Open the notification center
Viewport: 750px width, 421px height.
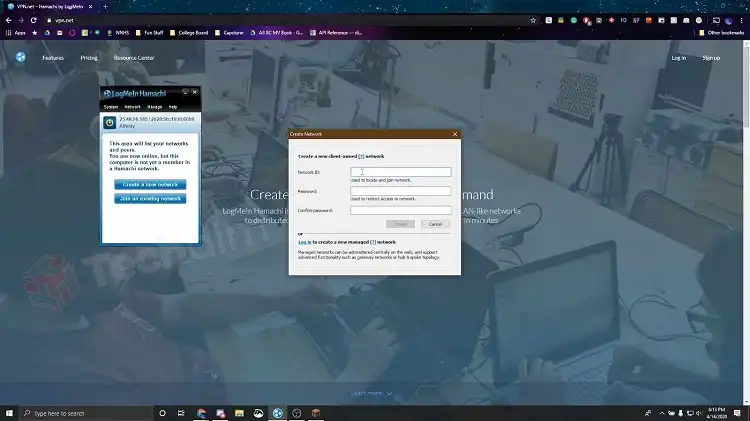pos(737,413)
